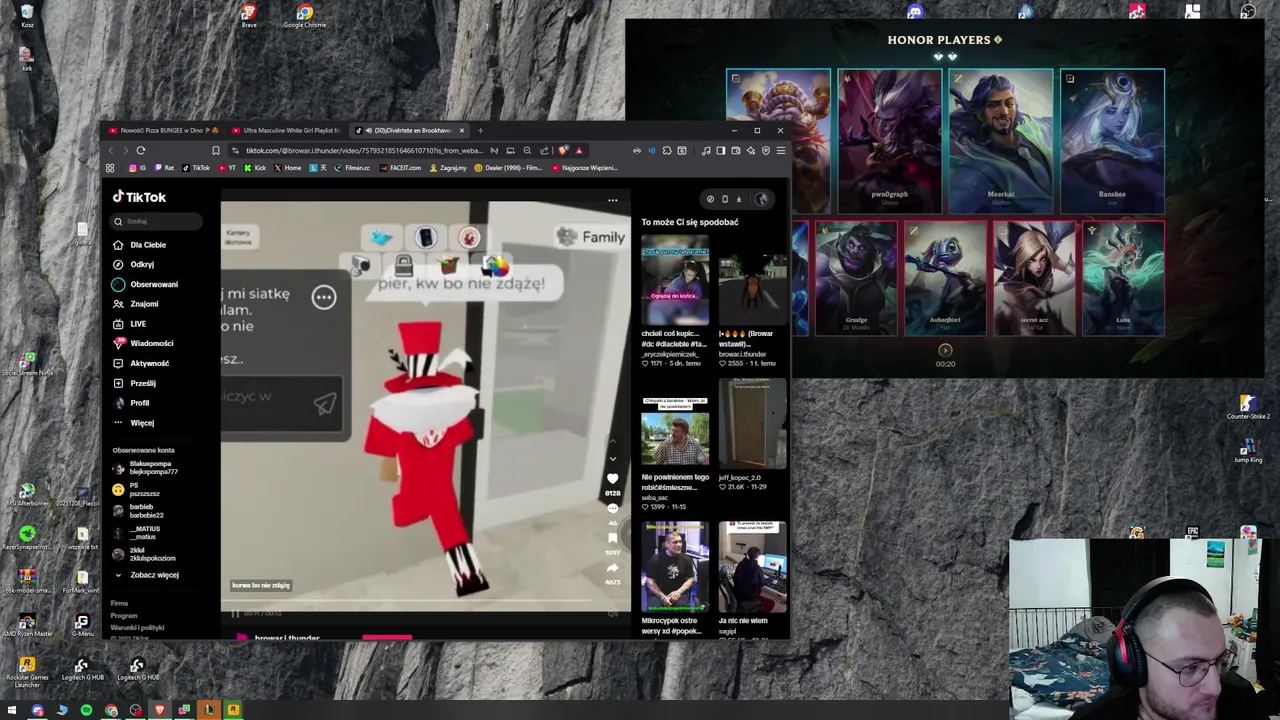Click the TikTok logo
Viewport: 1280px width, 720px height.
tap(139, 197)
